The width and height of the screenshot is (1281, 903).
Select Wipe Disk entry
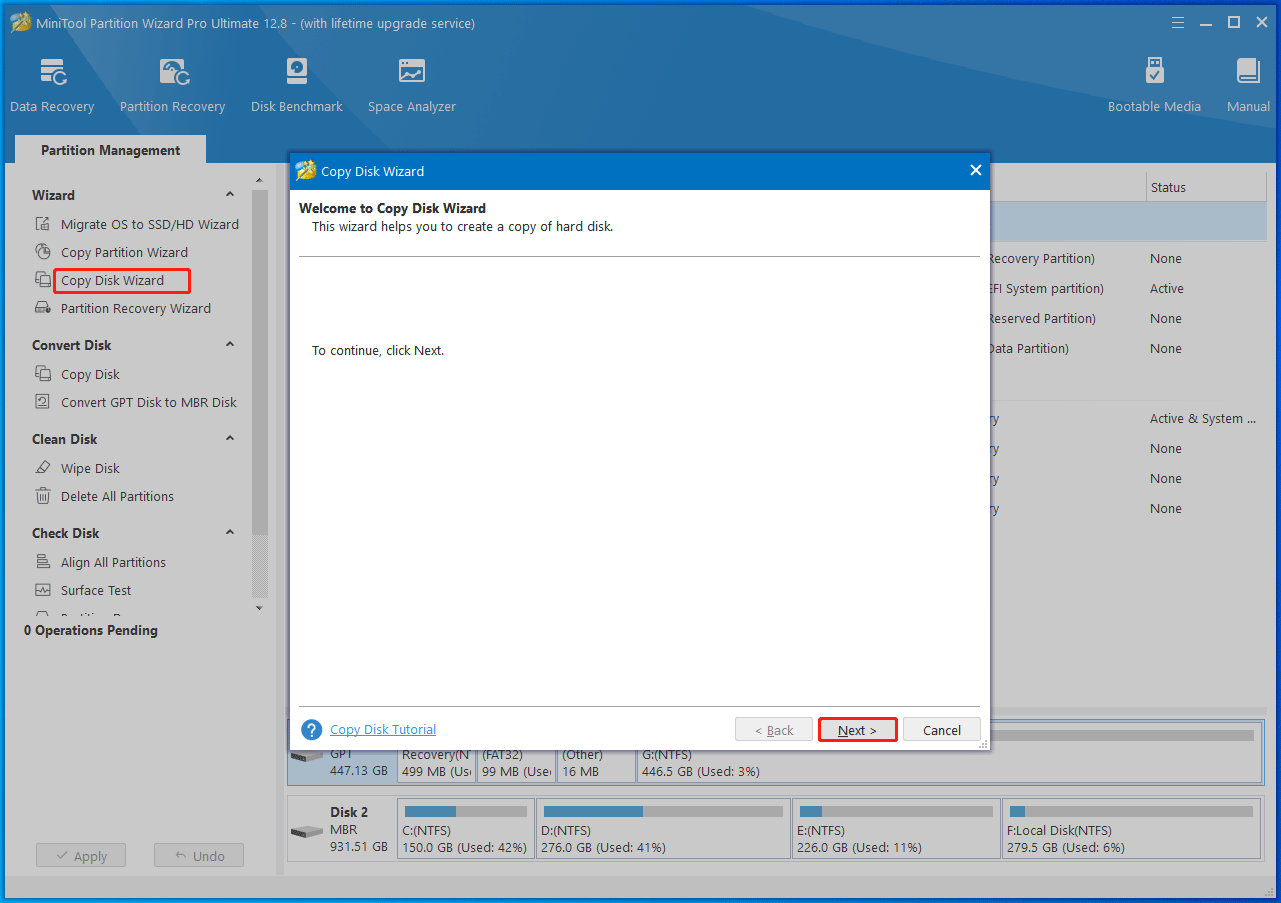tap(90, 468)
